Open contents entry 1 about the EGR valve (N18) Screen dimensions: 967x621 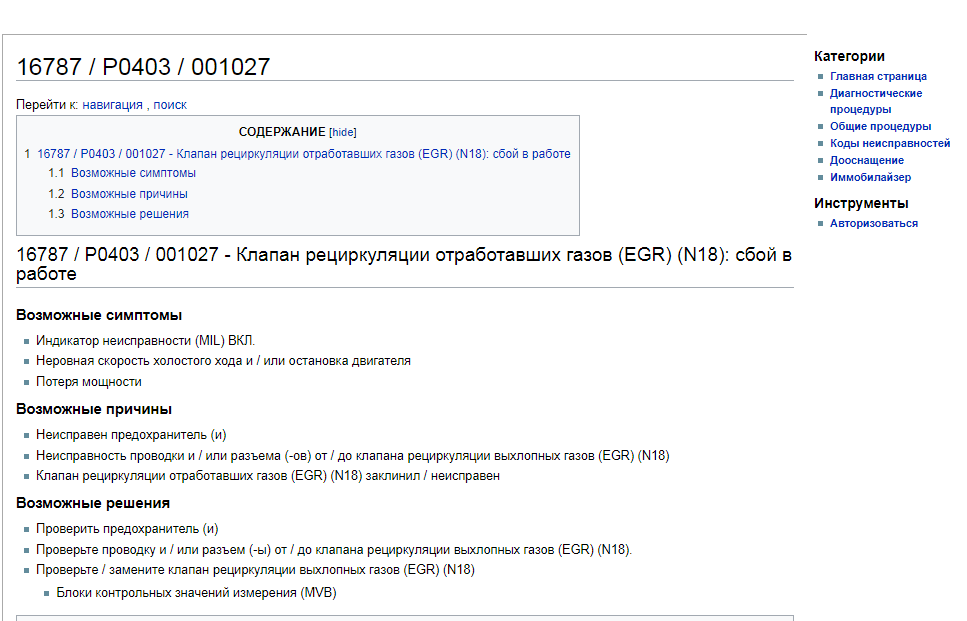[303, 154]
